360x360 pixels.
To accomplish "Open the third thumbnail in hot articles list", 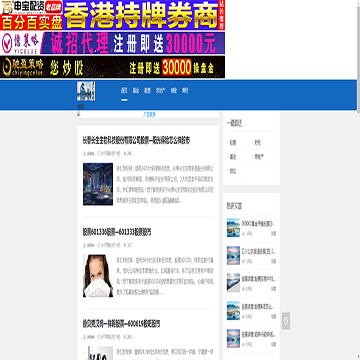I will click(233, 283).
